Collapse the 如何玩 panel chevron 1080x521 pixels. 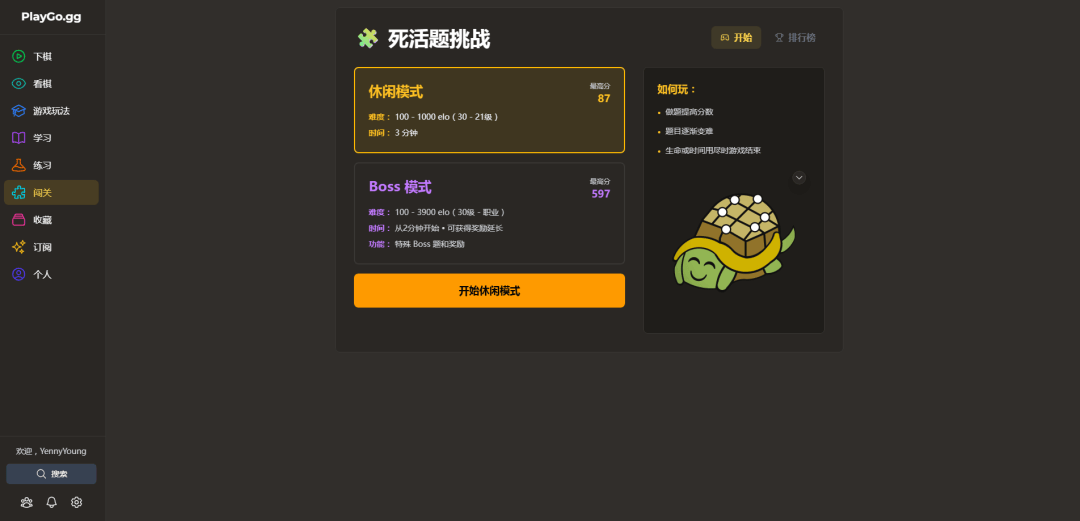(799, 178)
